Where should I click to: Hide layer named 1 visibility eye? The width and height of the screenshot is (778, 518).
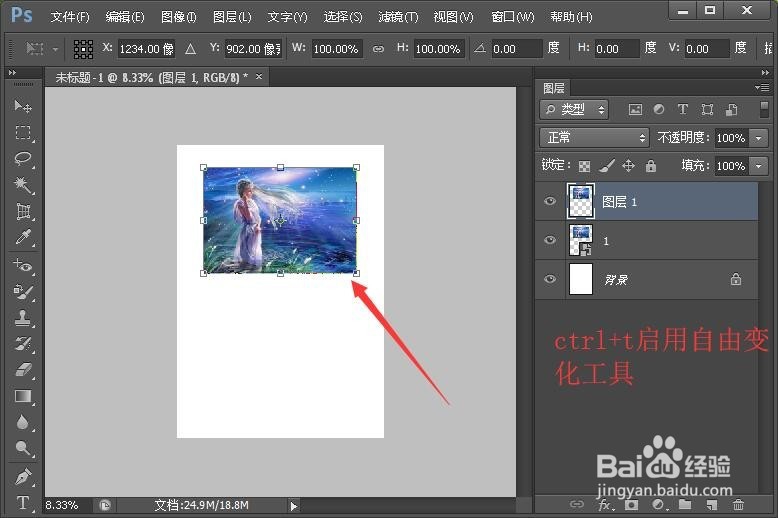(550, 240)
